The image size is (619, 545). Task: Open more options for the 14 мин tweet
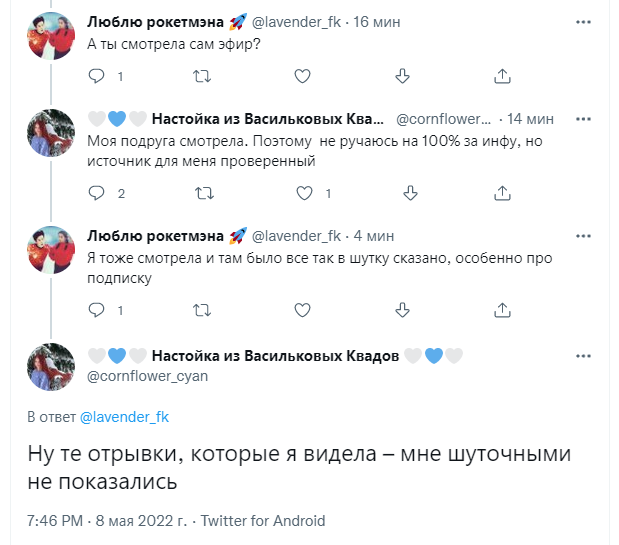[583, 118]
